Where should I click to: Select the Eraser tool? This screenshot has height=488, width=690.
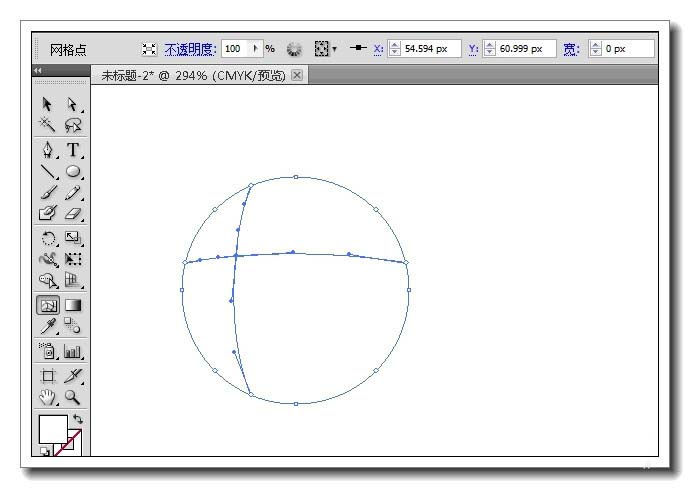(x=73, y=214)
